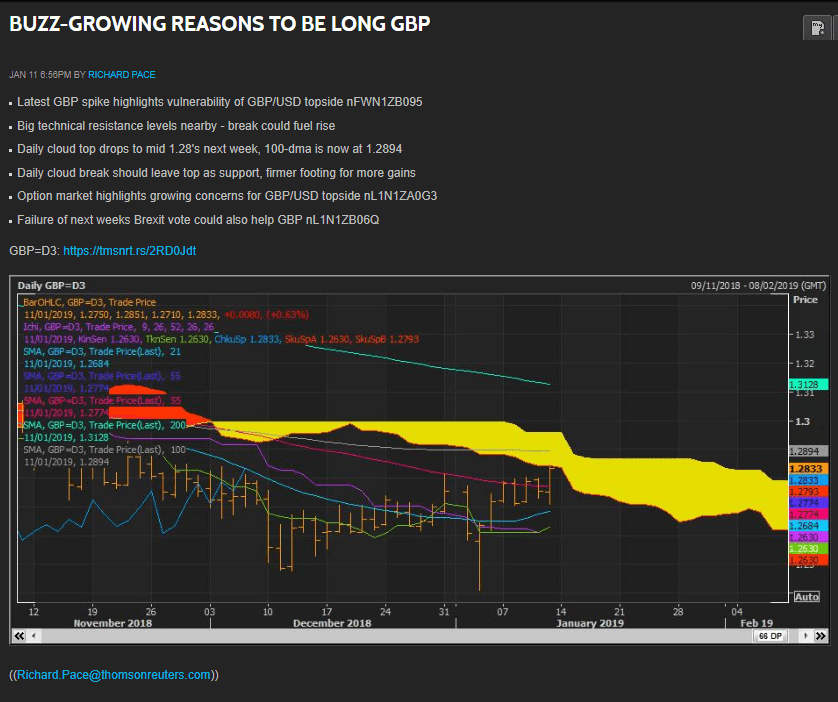The image size is (838, 702).
Task: Click legend 'Ichi, GBP=D3, Trade Price, 9, 26, 52'
Action: point(119,327)
